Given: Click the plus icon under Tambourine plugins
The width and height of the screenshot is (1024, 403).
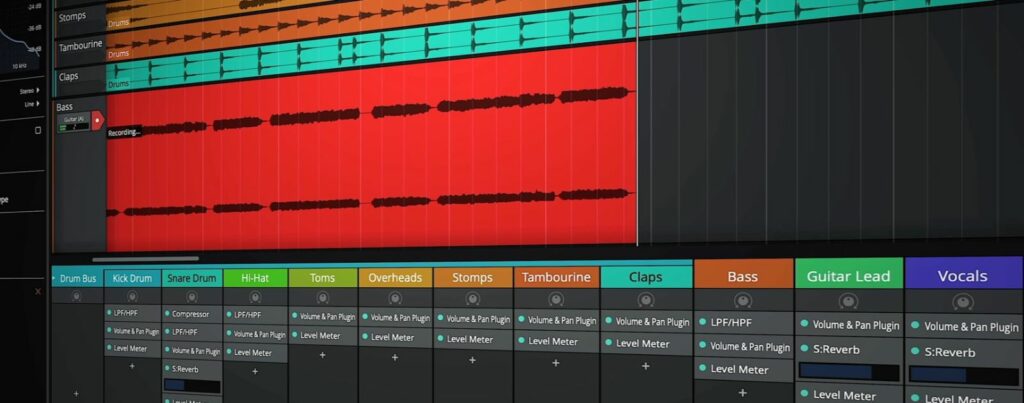Looking at the screenshot, I should click(555, 363).
